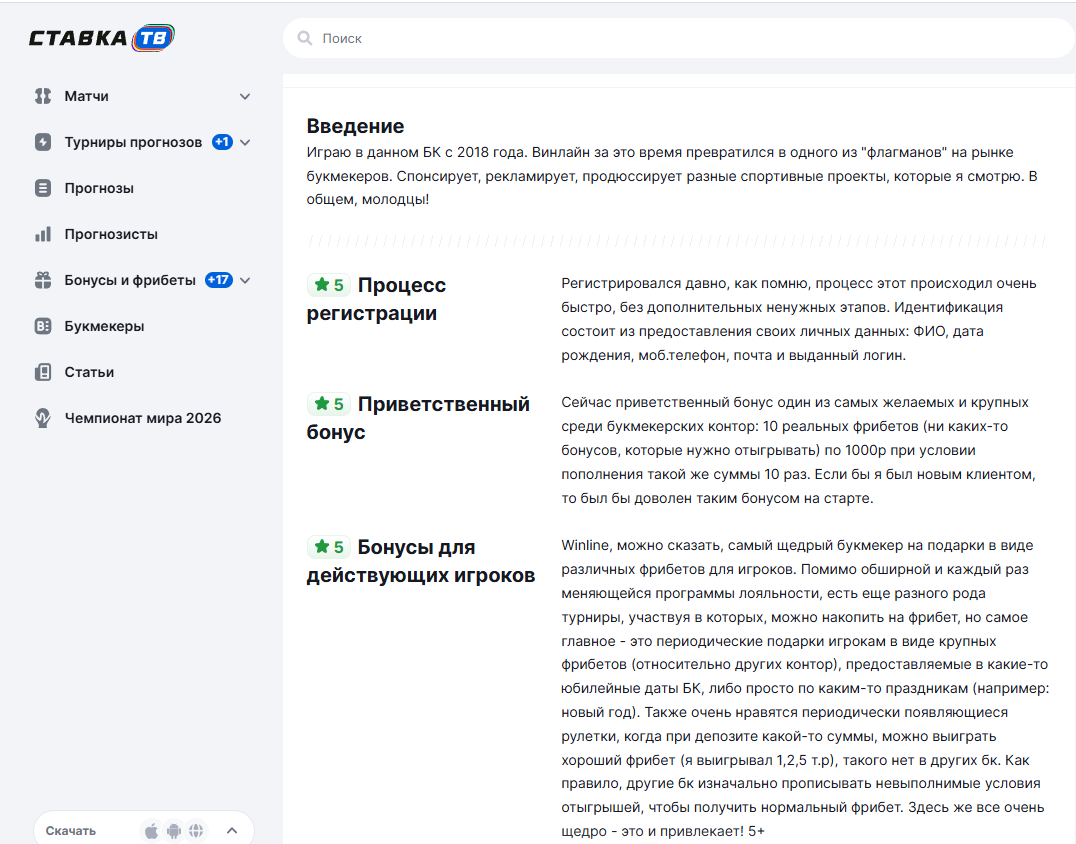This screenshot has width=1076, height=844.
Task: Click the +17 badge near Бонусы и фрибеты
Action: (219, 280)
